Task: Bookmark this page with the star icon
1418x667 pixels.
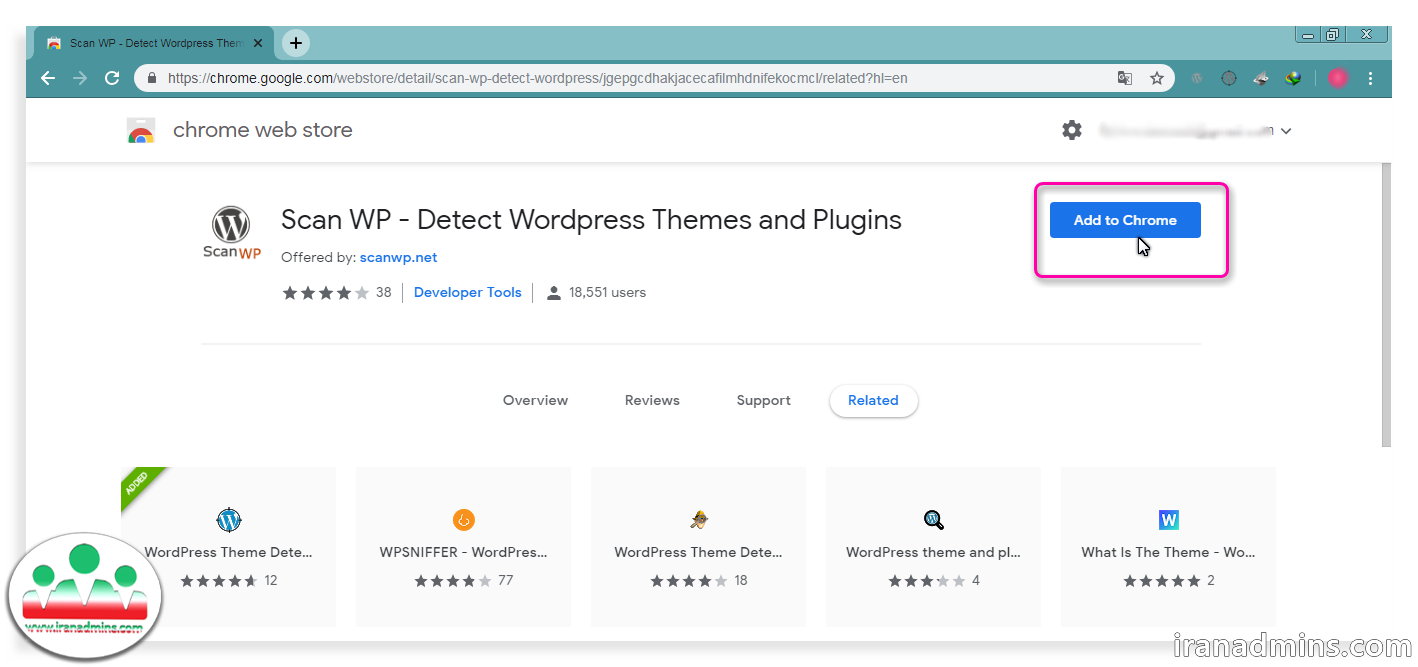Action: pos(1157,78)
